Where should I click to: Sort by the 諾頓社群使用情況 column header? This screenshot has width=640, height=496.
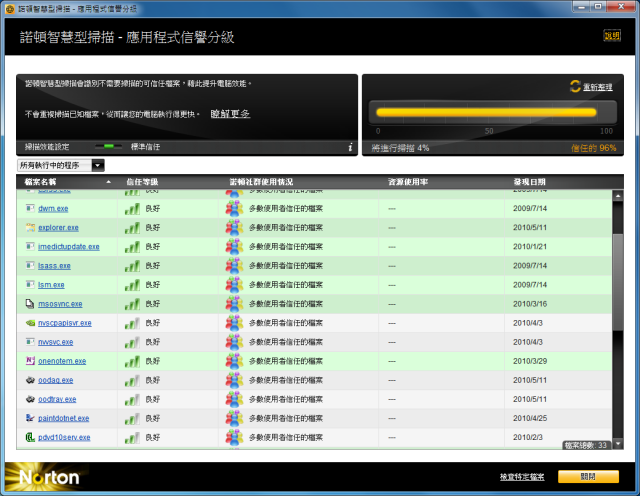click(x=261, y=182)
